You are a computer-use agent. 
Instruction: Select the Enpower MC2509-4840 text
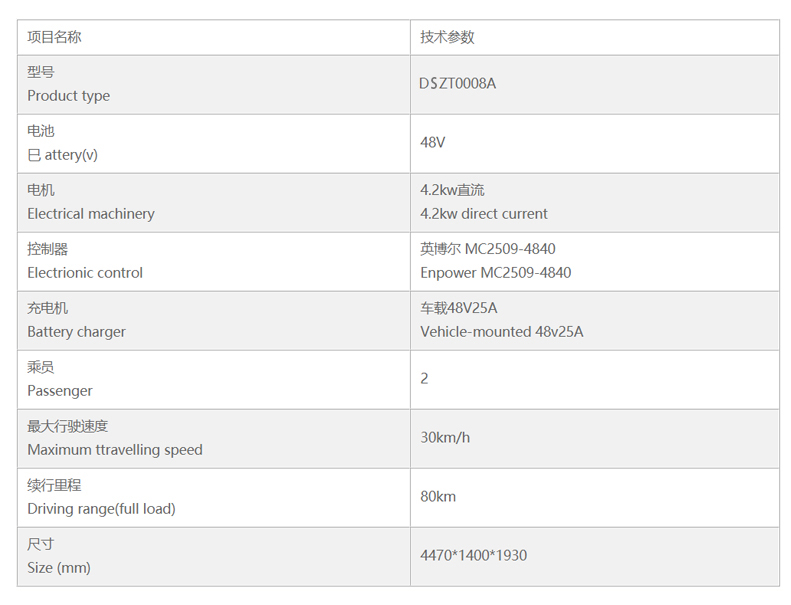495,273
